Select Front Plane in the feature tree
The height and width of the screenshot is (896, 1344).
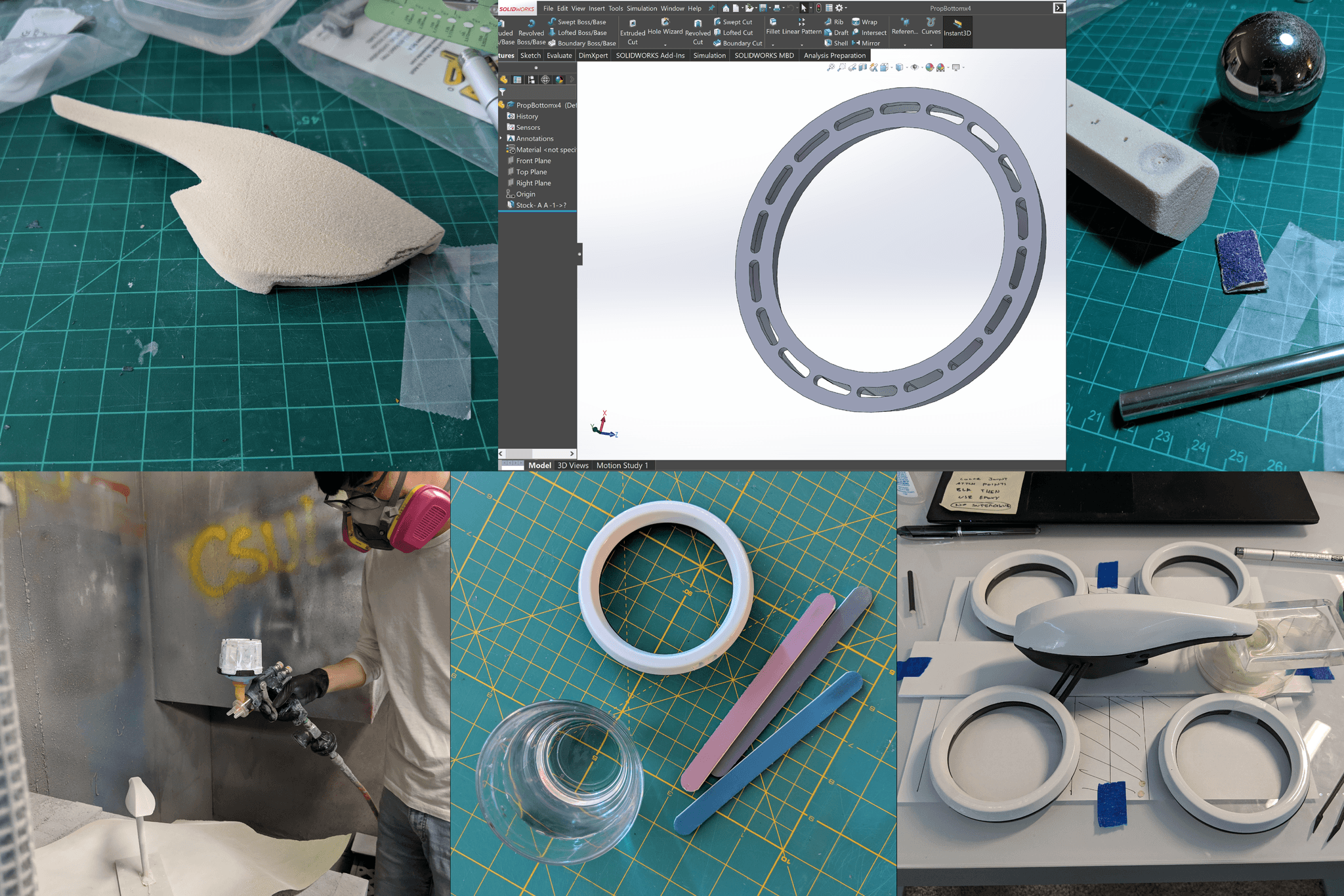point(533,161)
